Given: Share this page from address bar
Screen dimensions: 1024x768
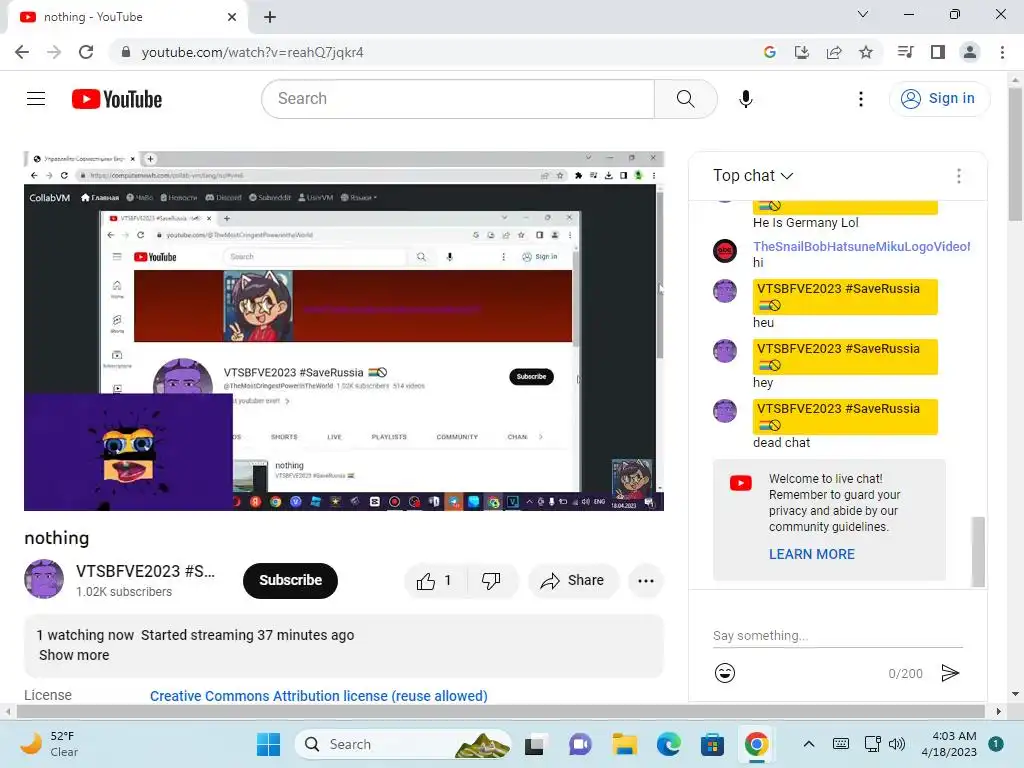Looking at the screenshot, I should [x=834, y=52].
